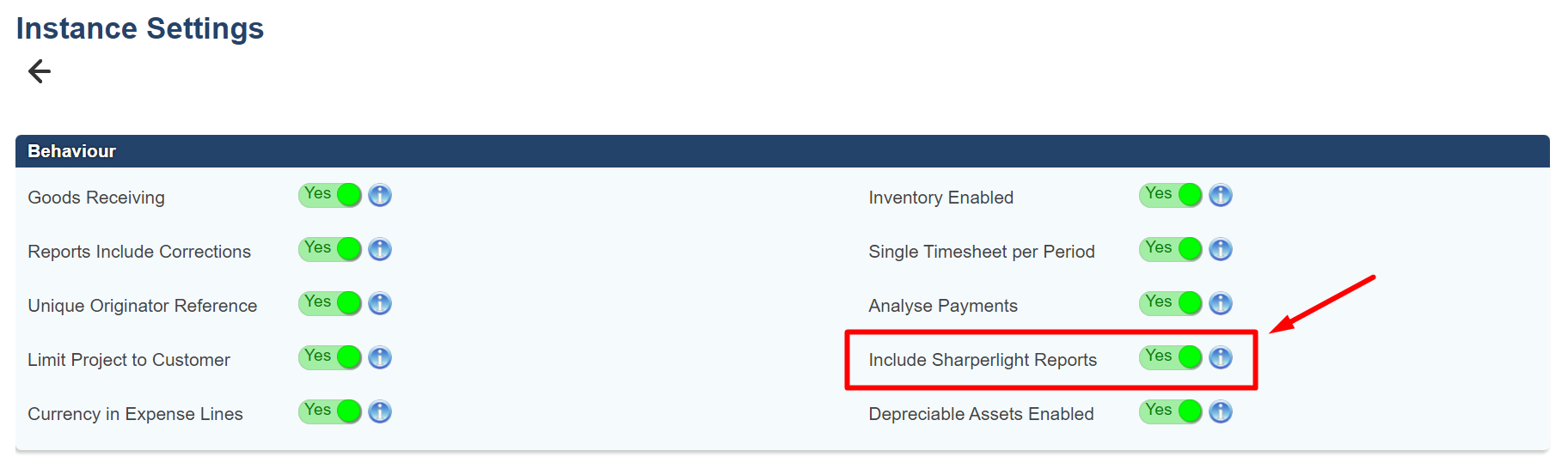The width and height of the screenshot is (1568, 469).
Task: Toggle the Inventory Enabled switch
Action: point(1171,196)
